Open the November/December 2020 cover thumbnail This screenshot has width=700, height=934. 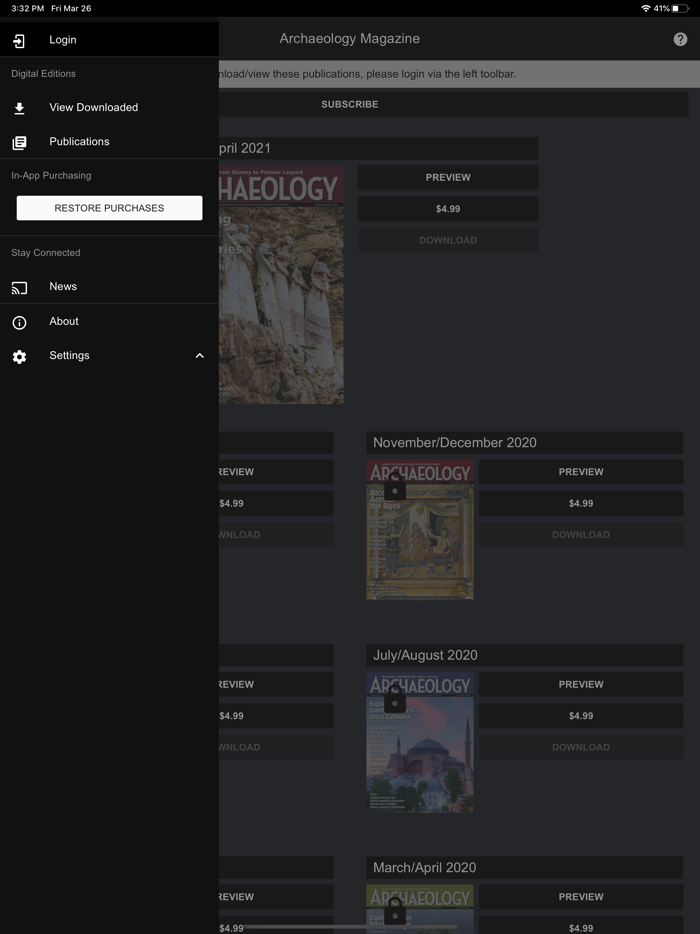pos(420,530)
